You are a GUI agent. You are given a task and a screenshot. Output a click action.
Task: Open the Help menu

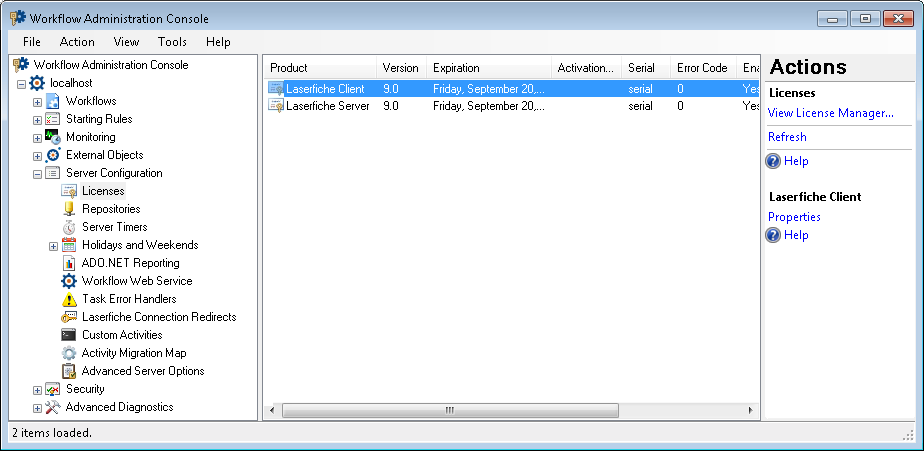point(218,42)
